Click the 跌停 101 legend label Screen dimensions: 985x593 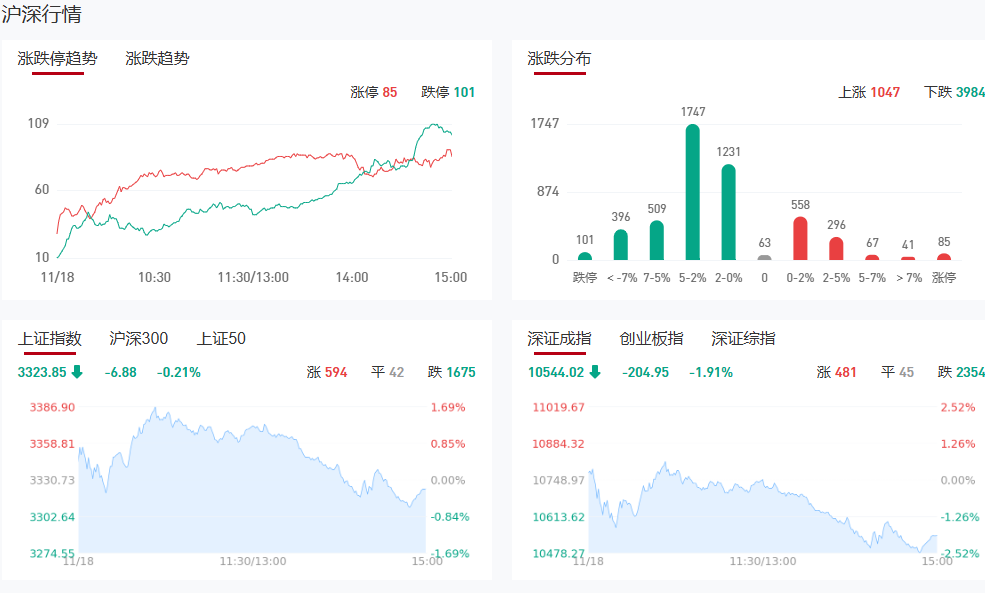click(x=448, y=92)
